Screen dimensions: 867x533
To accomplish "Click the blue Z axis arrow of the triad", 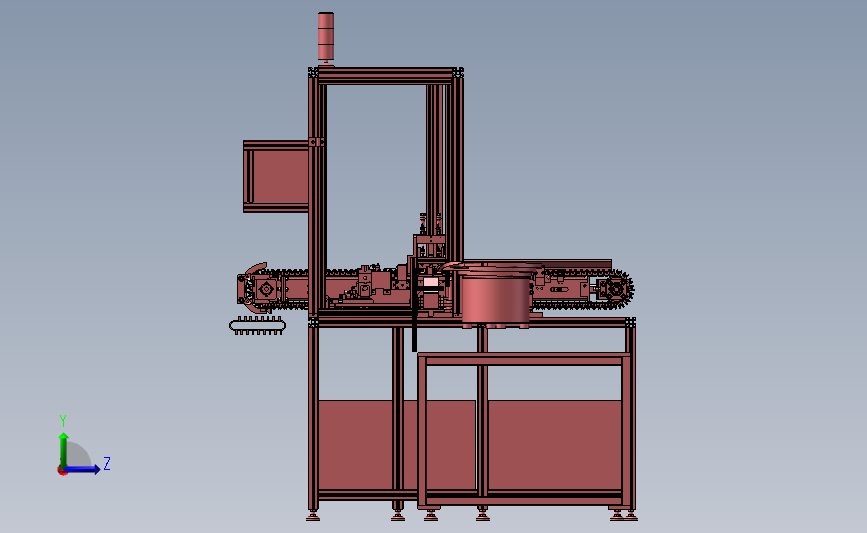I will 82,469.
